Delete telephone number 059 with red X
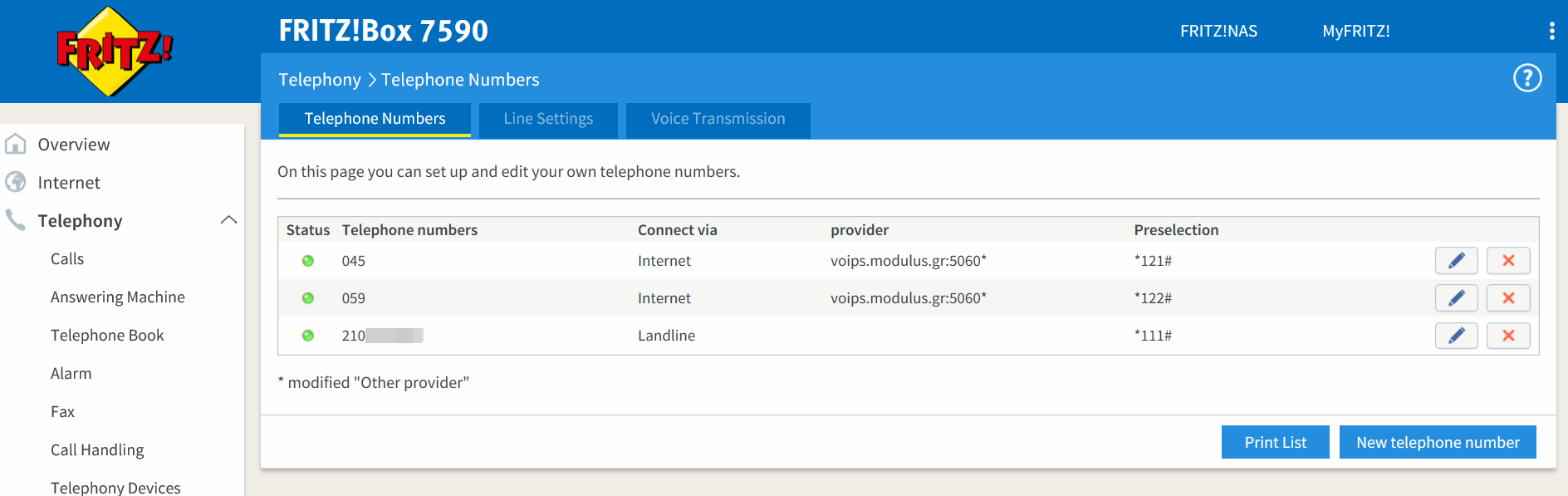Viewport: 1568px width, 496px height. click(1508, 298)
